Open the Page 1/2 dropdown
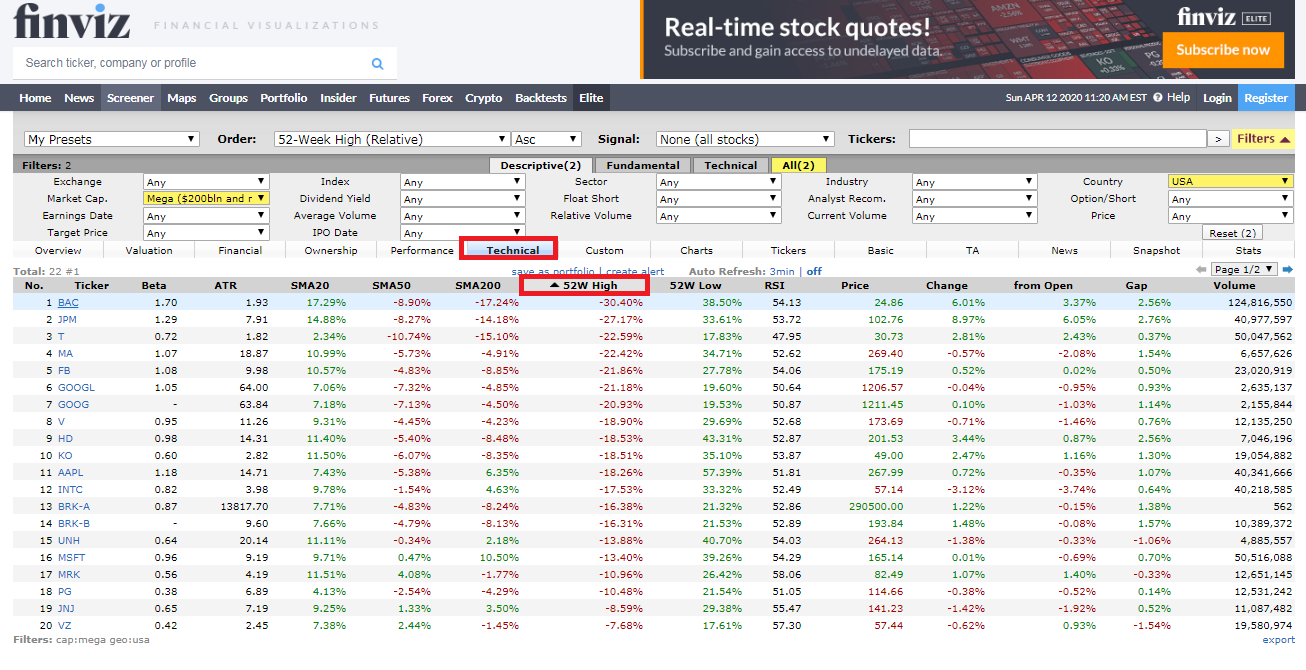This screenshot has width=1306, height=670. click(1244, 269)
